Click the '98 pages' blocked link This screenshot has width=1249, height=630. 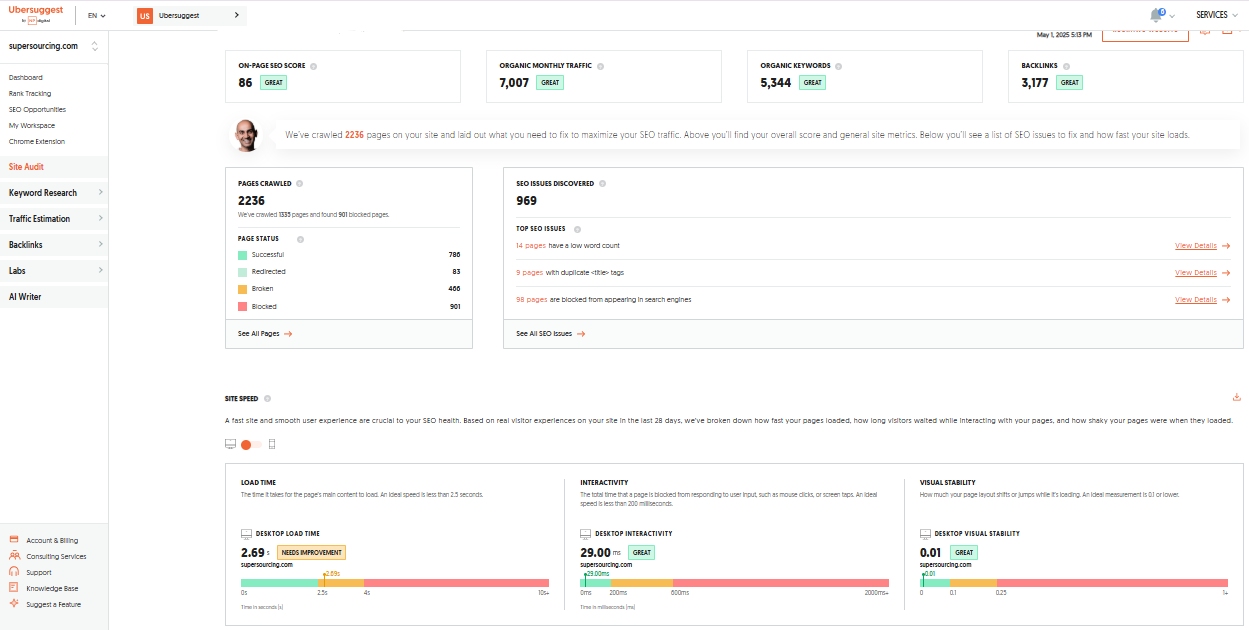[x=532, y=299]
